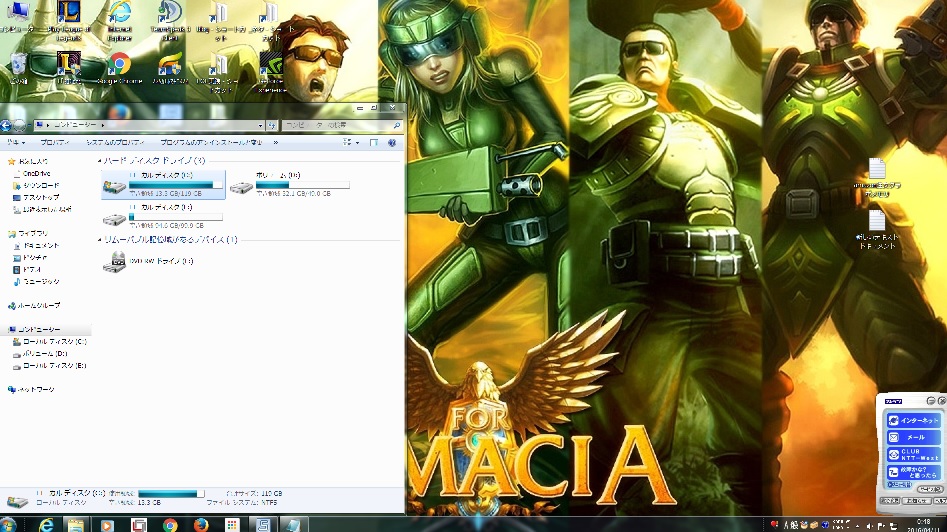Open Google Chrome from the desktop
The image size is (947, 532).
coord(119,65)
